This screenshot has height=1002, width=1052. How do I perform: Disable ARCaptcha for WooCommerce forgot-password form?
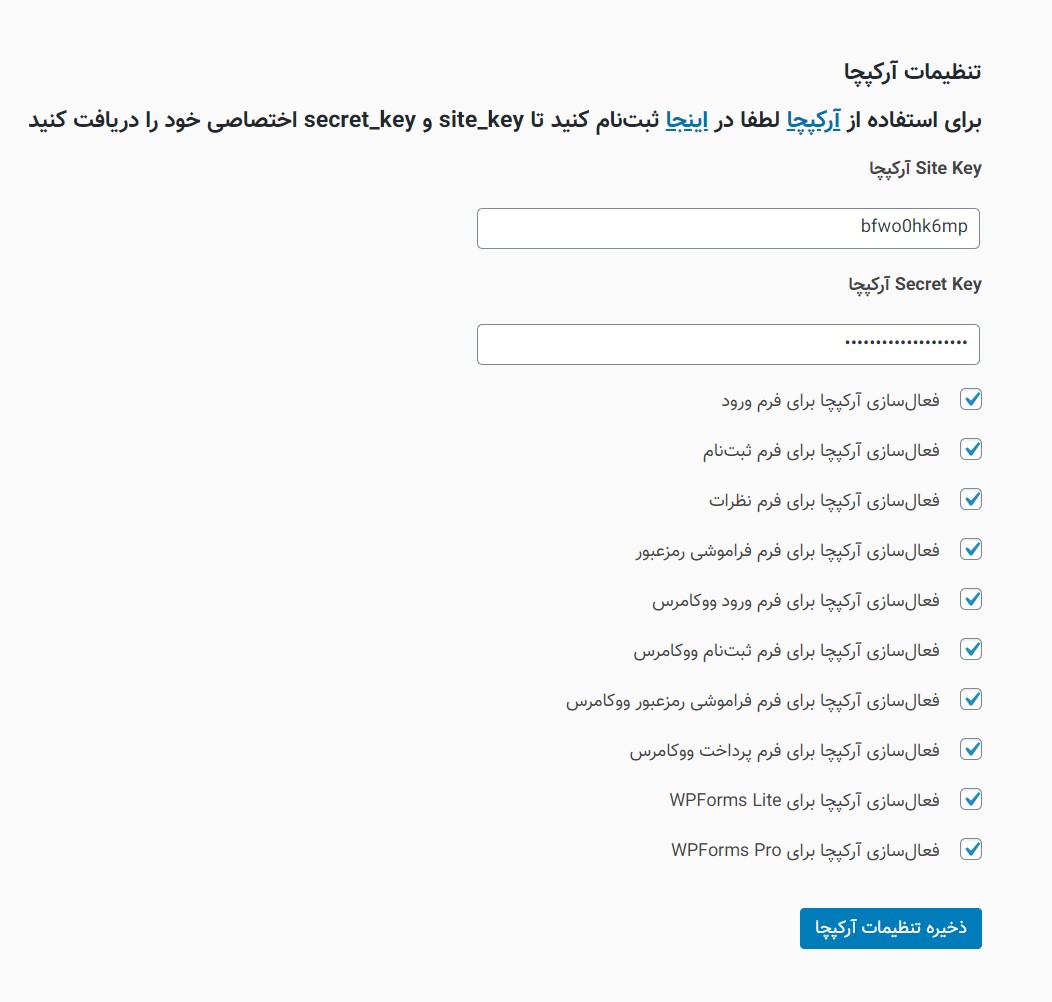[x=970, y=699]
